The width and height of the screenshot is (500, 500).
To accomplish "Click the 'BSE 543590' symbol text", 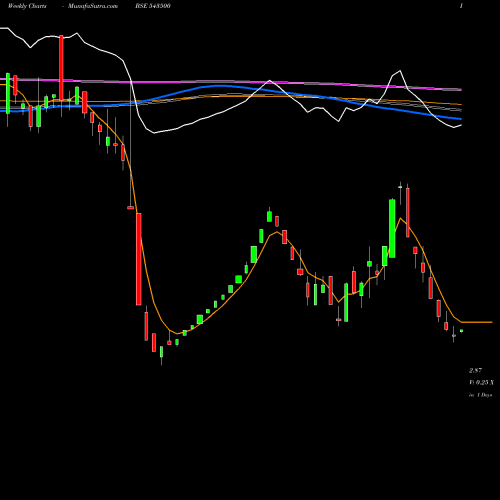I will pos(153,6).
